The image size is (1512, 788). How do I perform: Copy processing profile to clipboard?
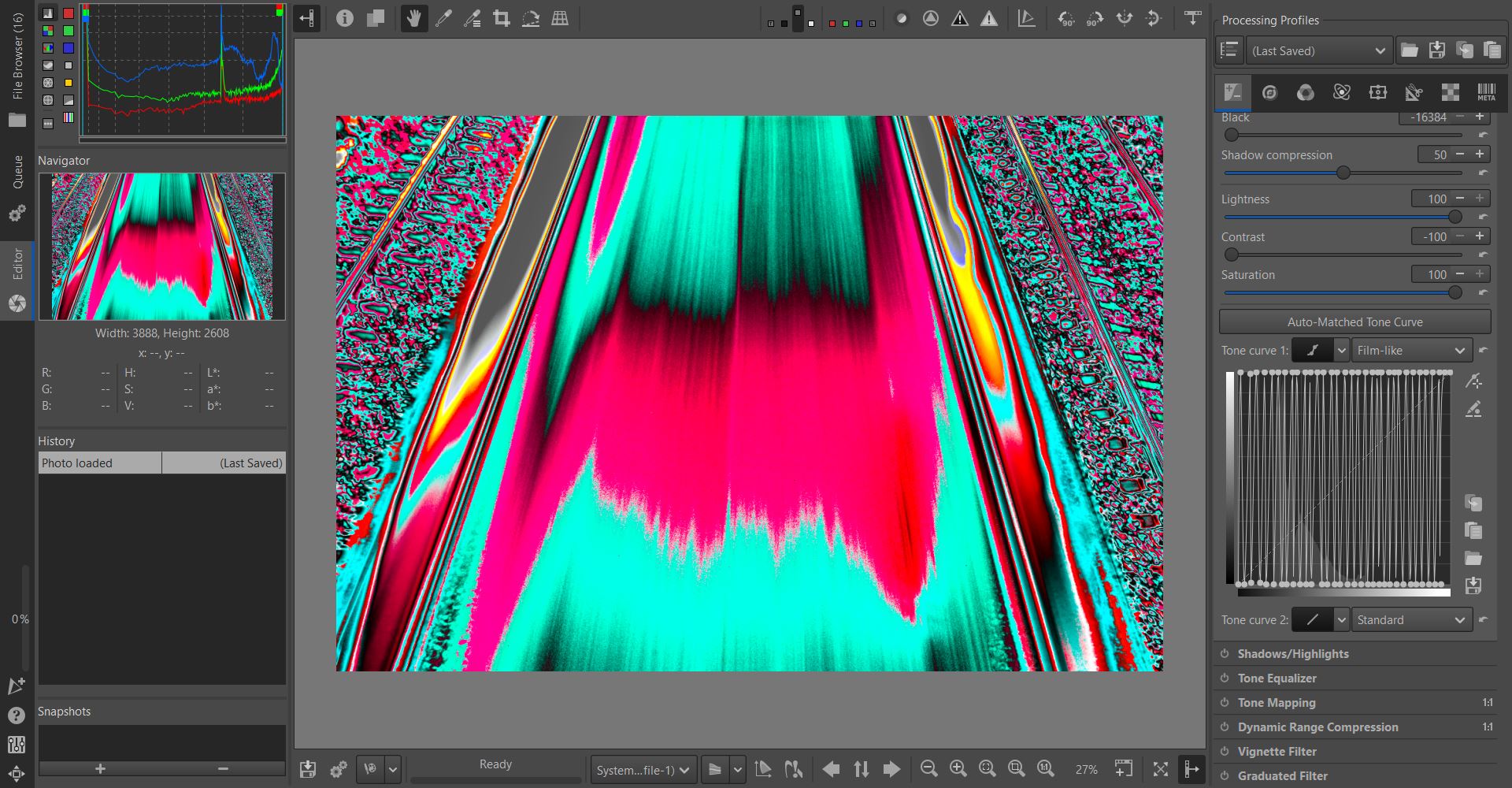(1465, 50)
